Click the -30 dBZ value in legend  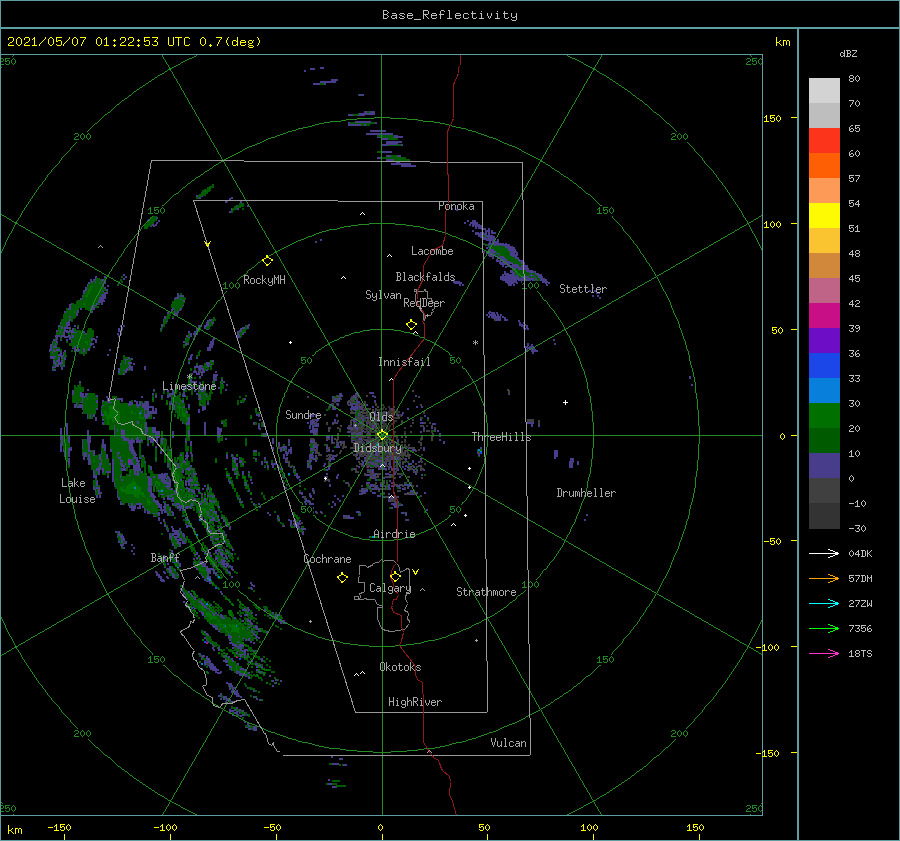click(x=857, y=528)
